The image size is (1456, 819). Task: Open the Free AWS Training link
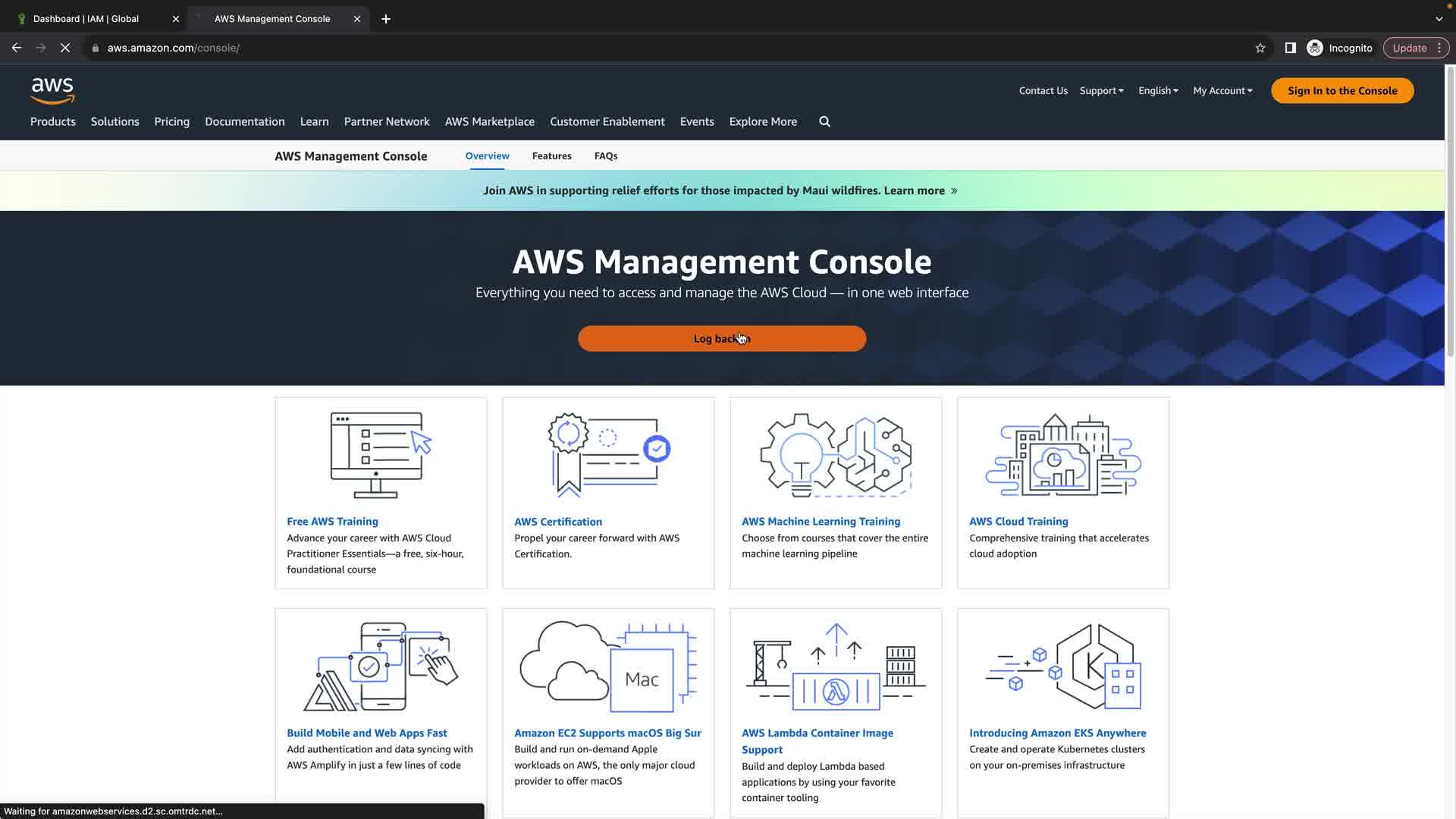click(x=332, y=521)
